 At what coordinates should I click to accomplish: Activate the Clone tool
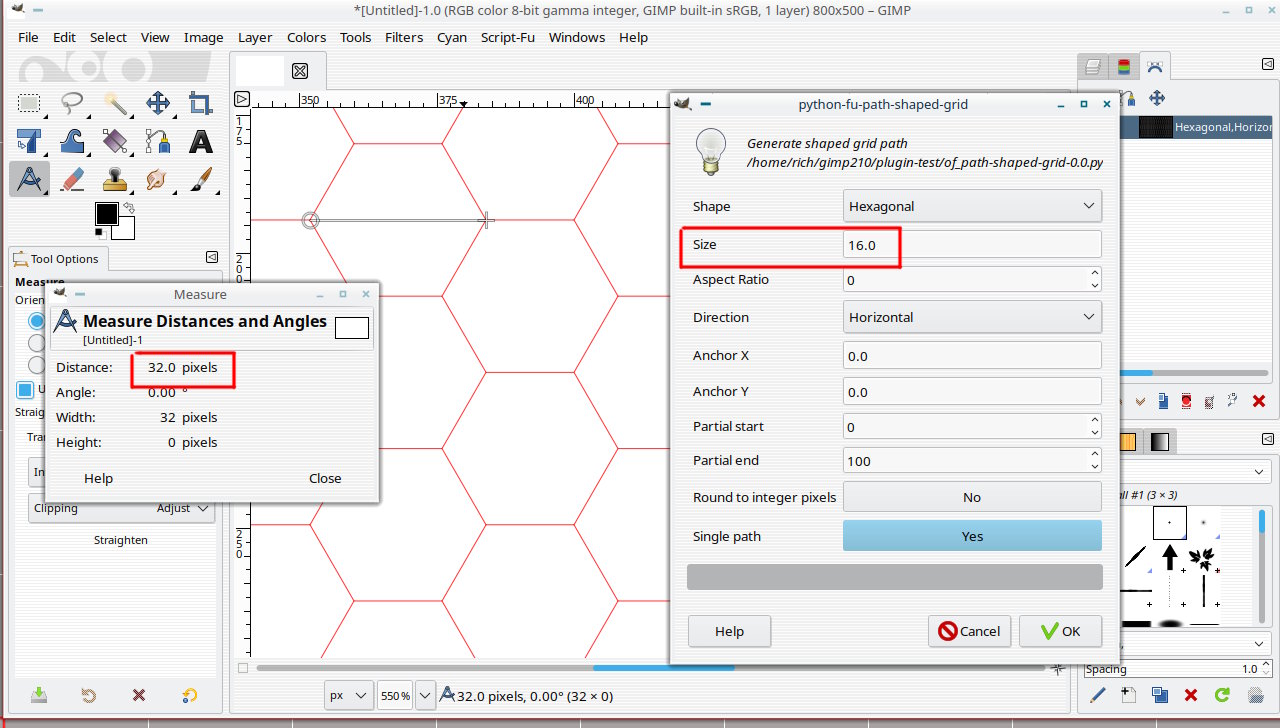[x=114, y=180]
